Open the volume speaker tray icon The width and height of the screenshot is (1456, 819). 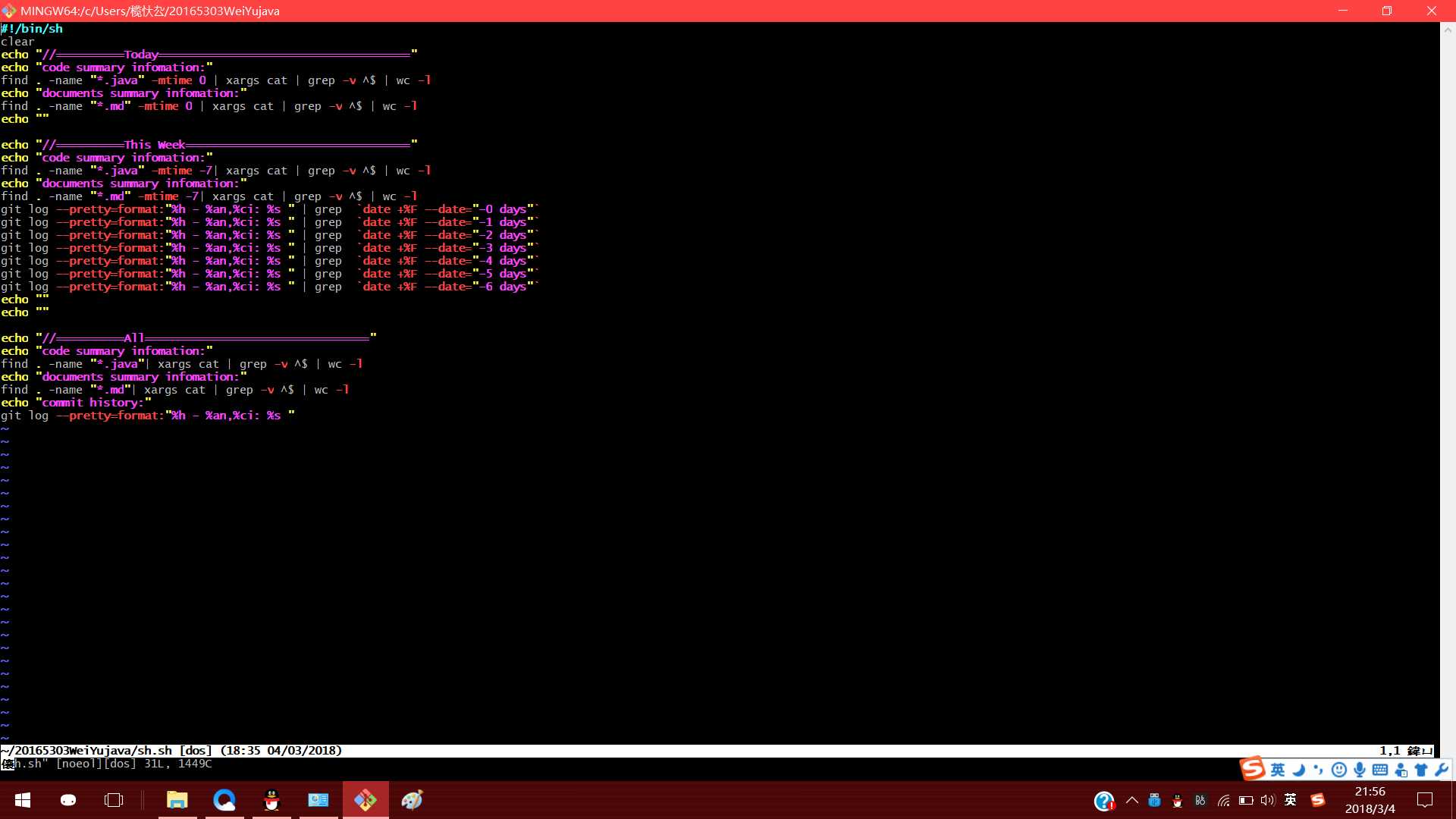coord(1268,800)
